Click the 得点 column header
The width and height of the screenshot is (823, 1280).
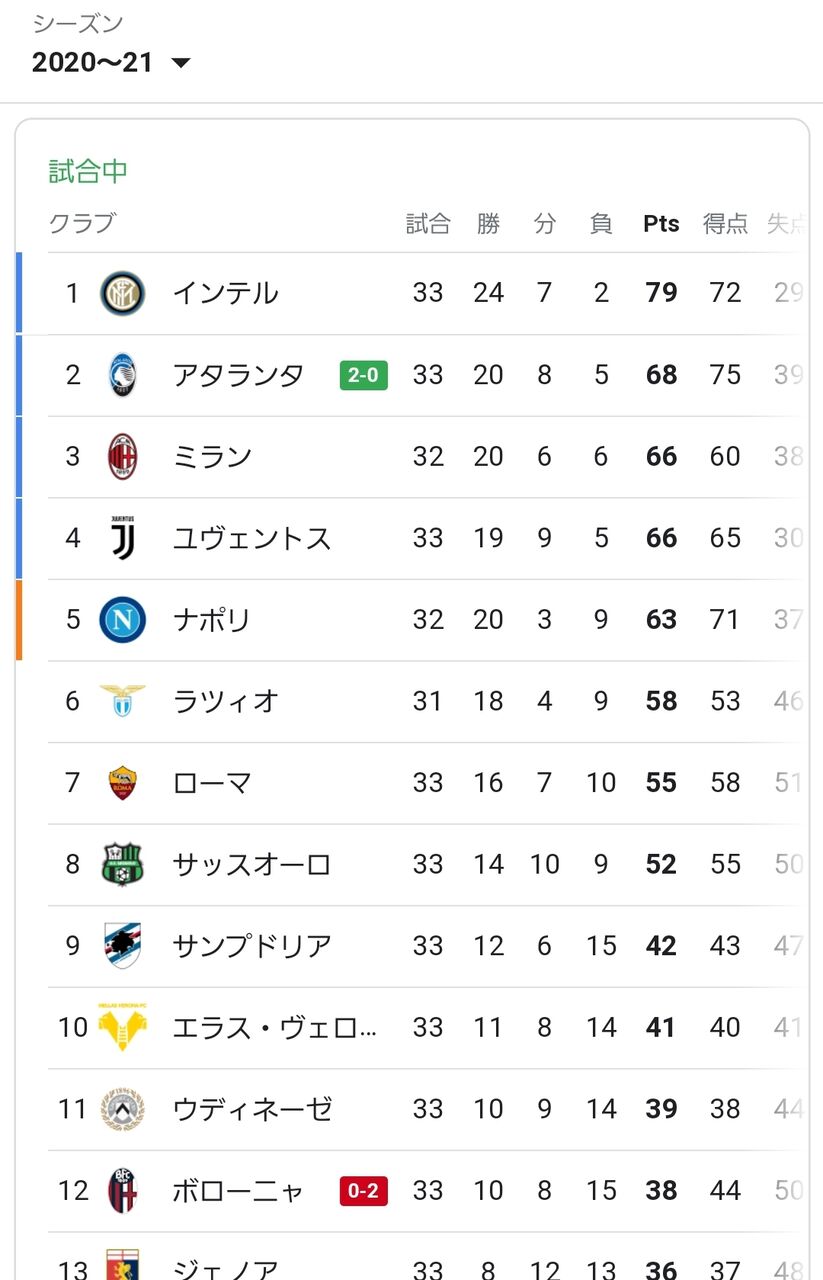click(x=725, y=224)
